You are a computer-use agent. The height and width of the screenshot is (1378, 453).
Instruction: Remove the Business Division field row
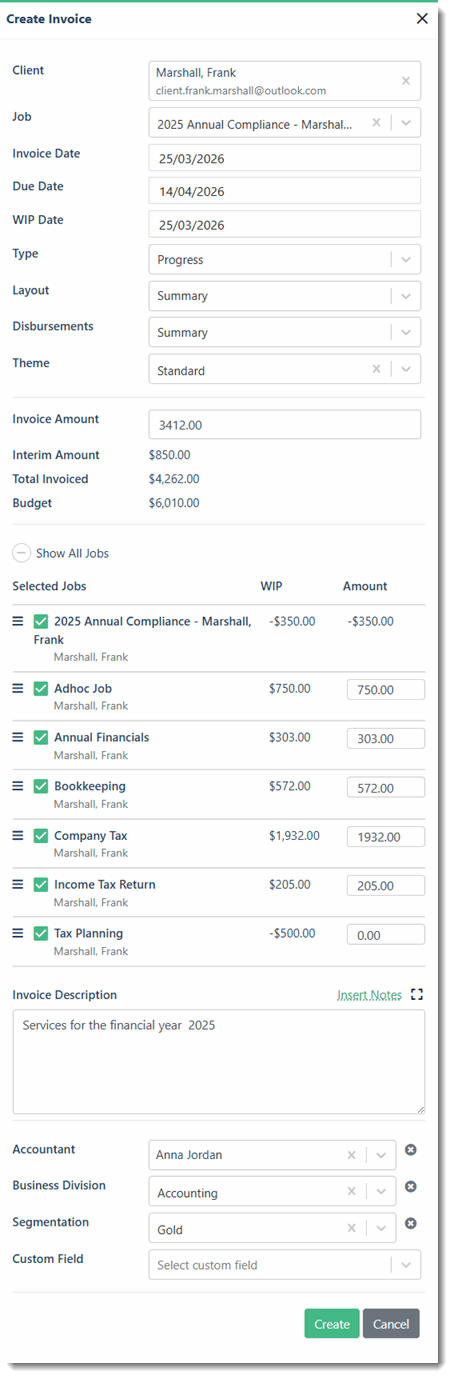click(x=411, y=1187)
